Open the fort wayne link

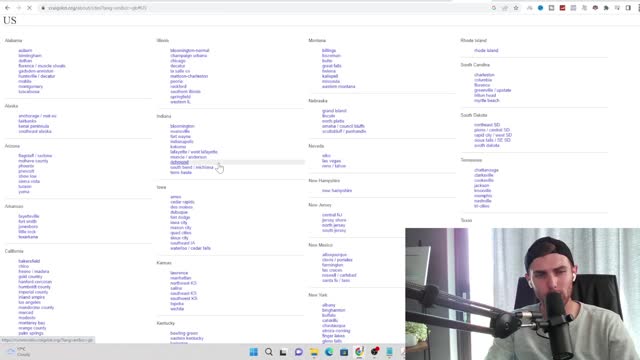click(x=180, y=136)
